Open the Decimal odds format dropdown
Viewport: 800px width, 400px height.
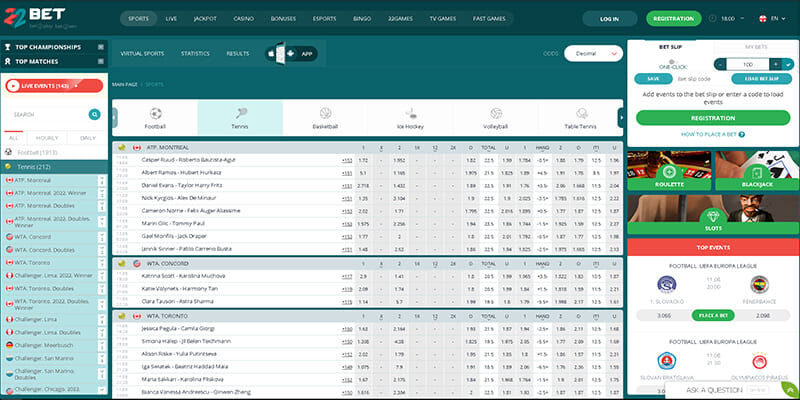pos(593,54)
